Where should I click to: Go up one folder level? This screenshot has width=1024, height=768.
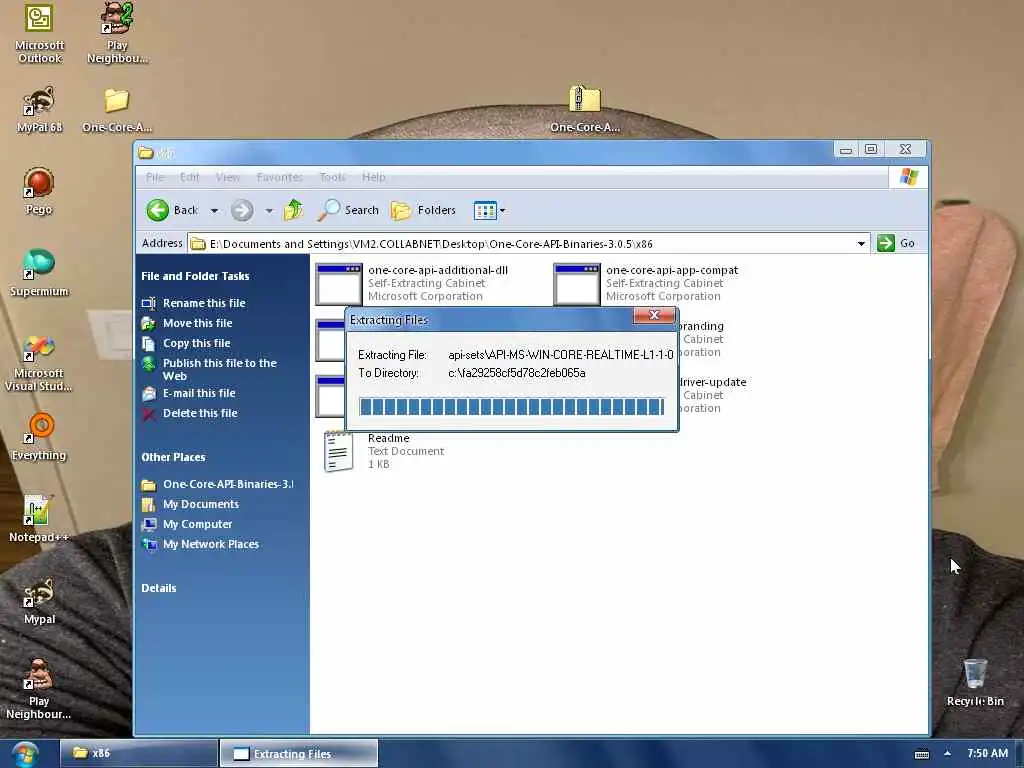pyautogui.click(x=293, y=210)
